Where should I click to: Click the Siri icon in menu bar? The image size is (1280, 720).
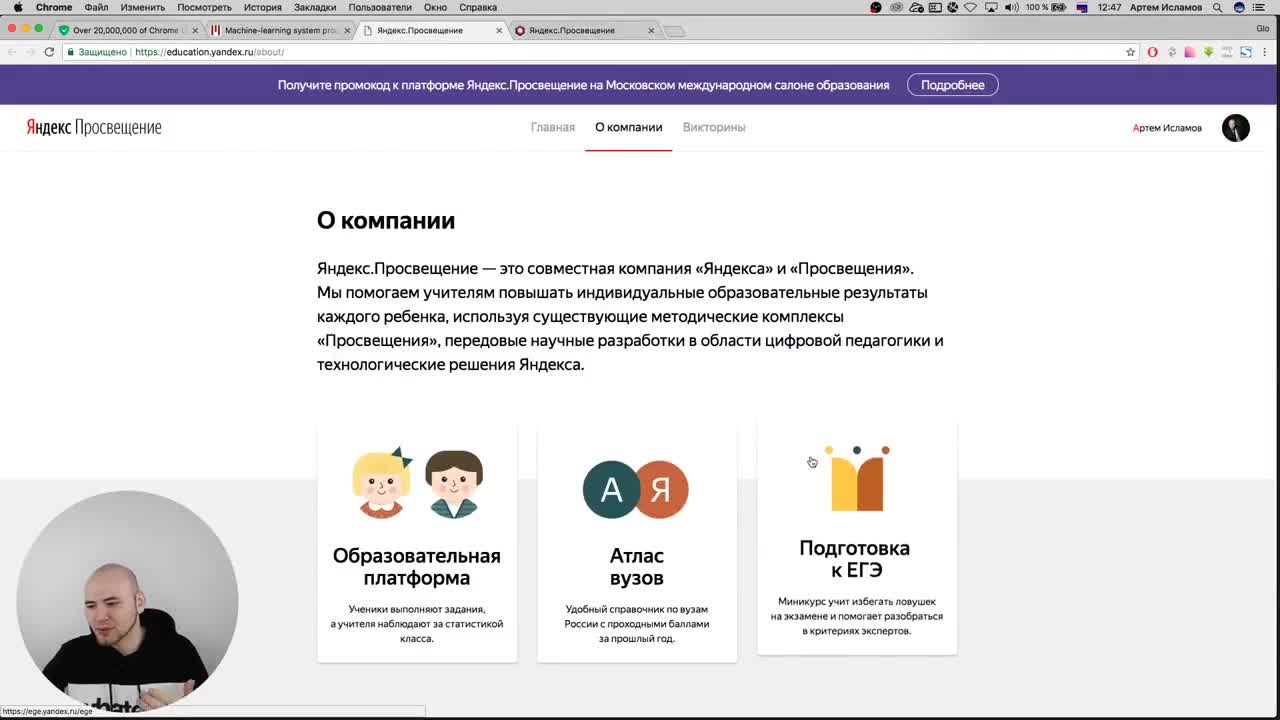pos(1239,7)
